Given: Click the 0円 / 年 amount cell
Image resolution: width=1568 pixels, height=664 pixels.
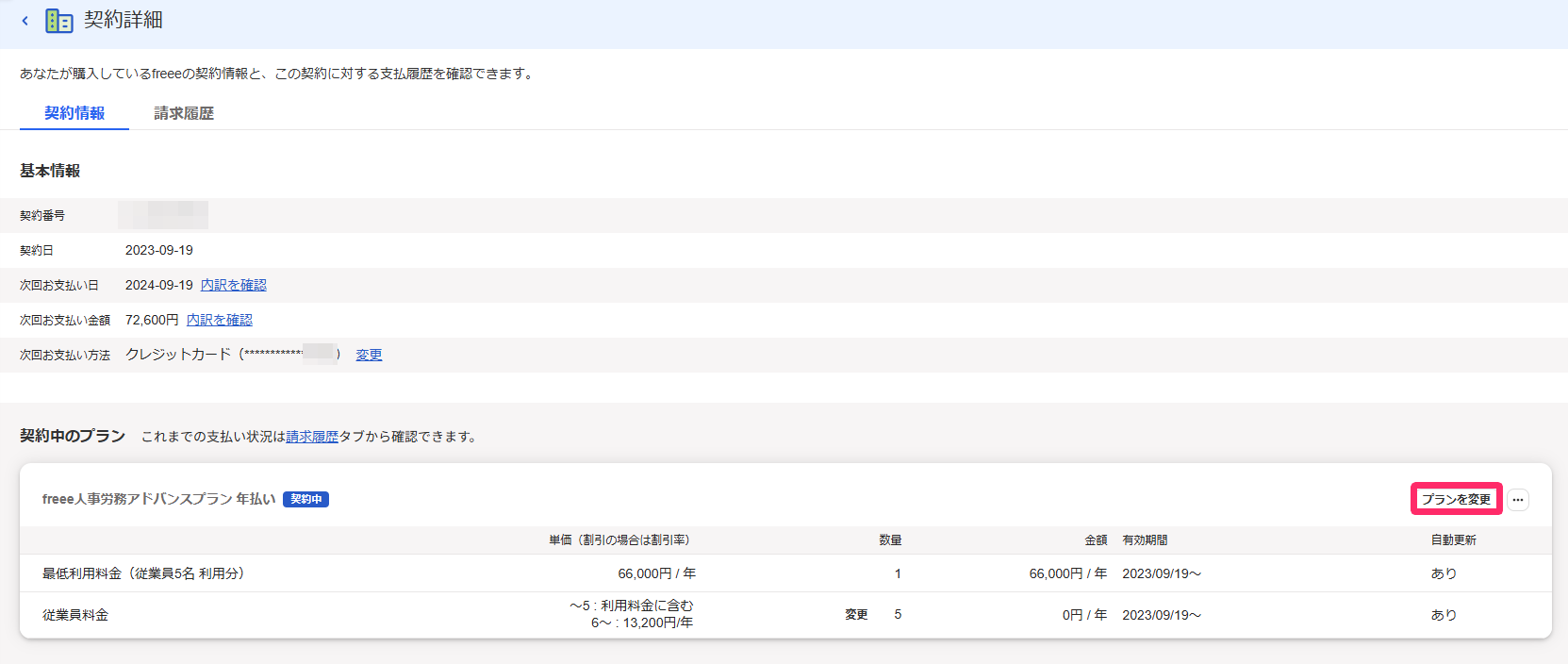Looking at the screenshot, I should (x=1084, y=615).
